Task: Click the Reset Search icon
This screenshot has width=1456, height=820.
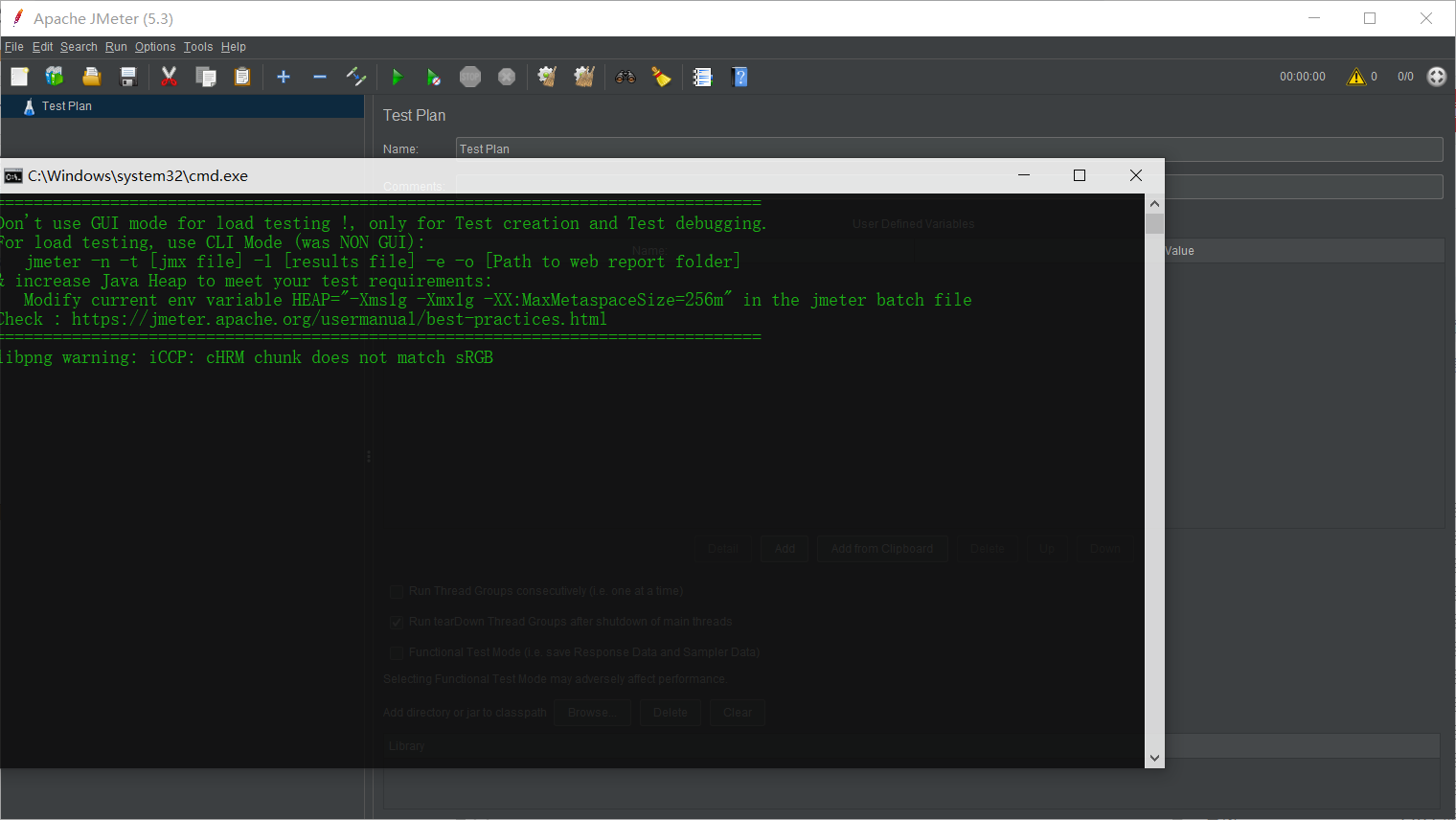Action: [662, 77]
